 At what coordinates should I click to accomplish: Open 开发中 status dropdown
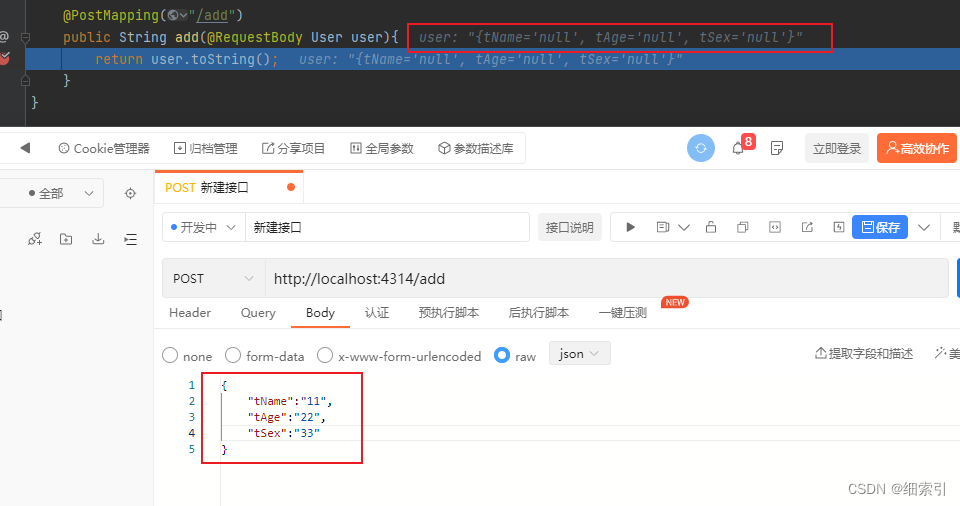tap(204, 227)
